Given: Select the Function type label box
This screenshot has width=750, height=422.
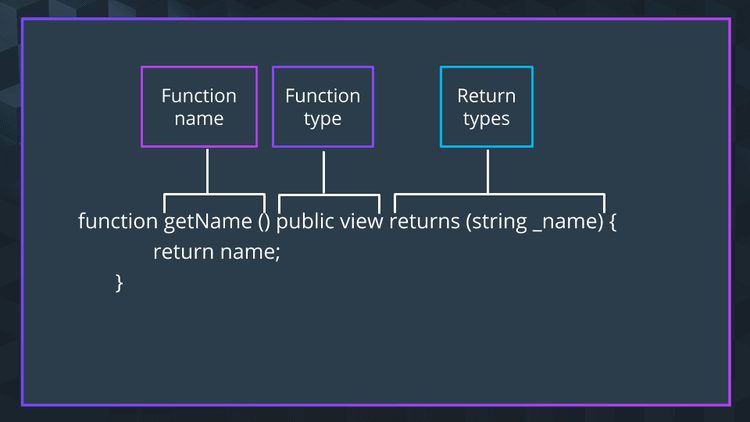Looking at the screenshot, I should point(322,107).
